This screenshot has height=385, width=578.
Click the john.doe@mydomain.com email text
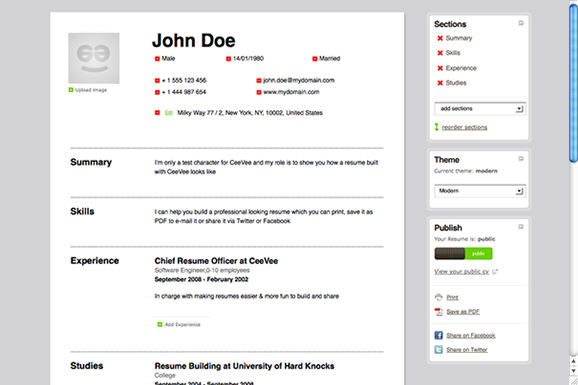[299, 80]
